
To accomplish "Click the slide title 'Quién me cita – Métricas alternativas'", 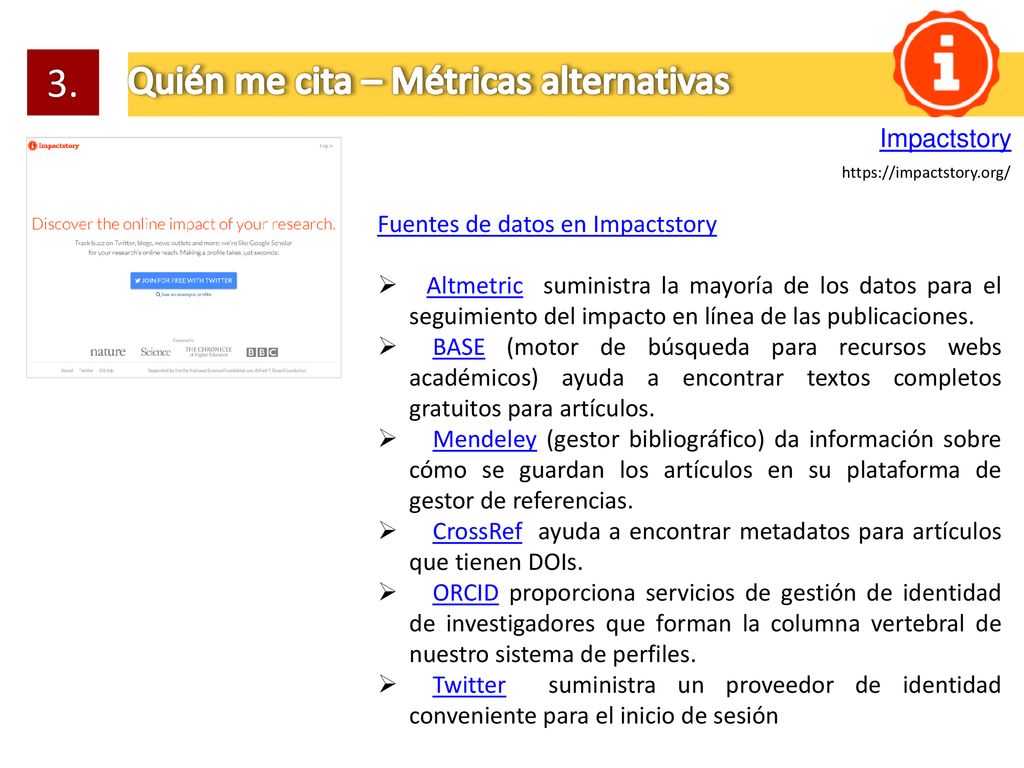I will [429, 82].
